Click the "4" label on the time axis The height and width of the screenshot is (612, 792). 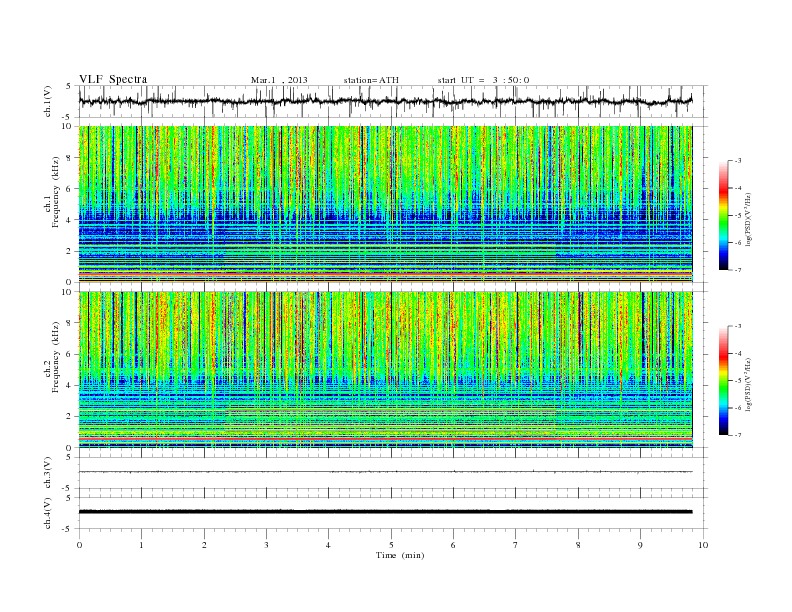tap(328, 545)
